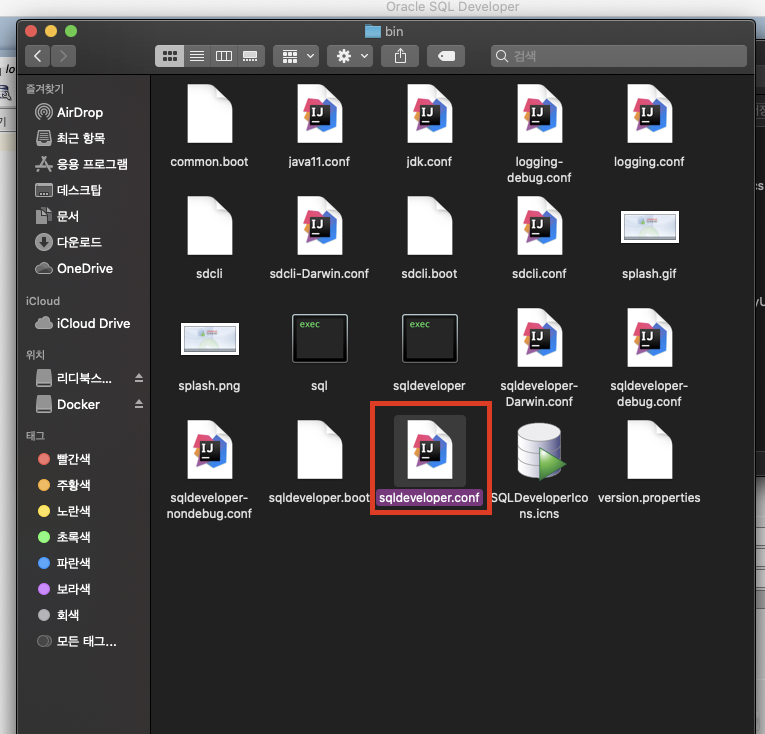The height and width of the screenshot is (734, 765).
Task: Open 최근 항목 in the sidebar
Action: click(x=70, y=138)
